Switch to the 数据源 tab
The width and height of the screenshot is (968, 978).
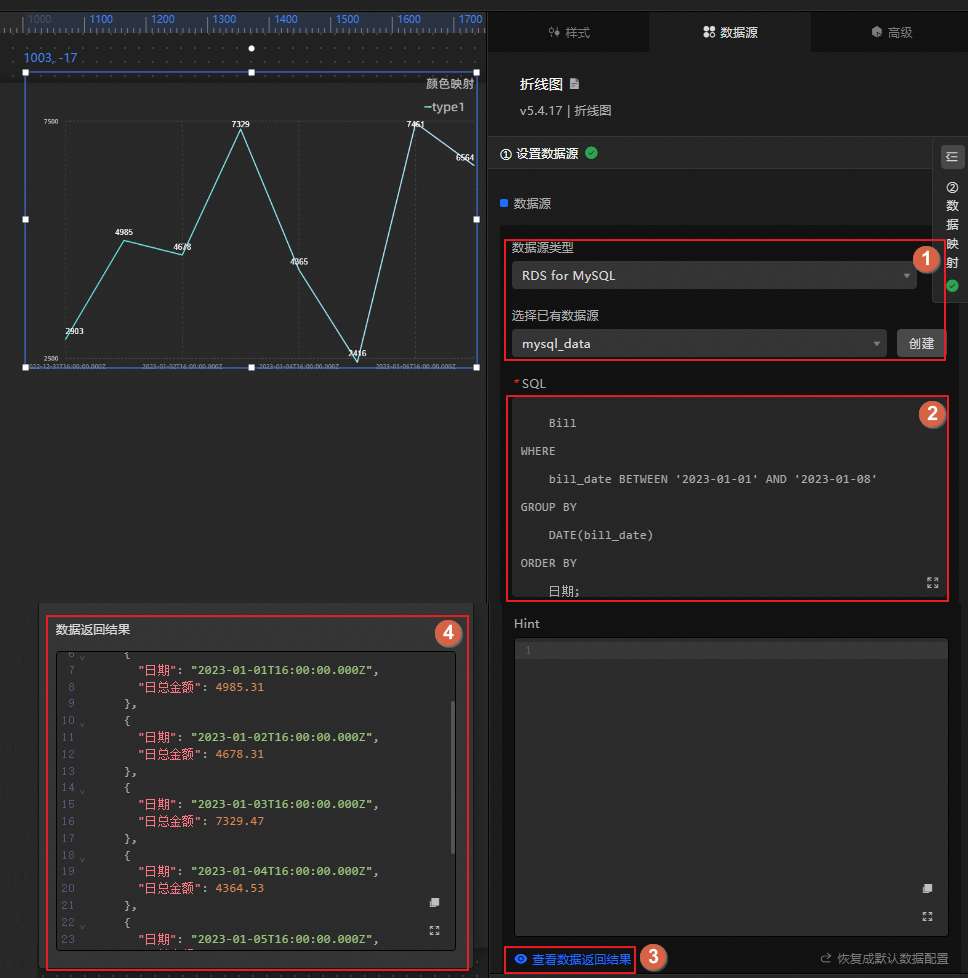tap(730, 32)
